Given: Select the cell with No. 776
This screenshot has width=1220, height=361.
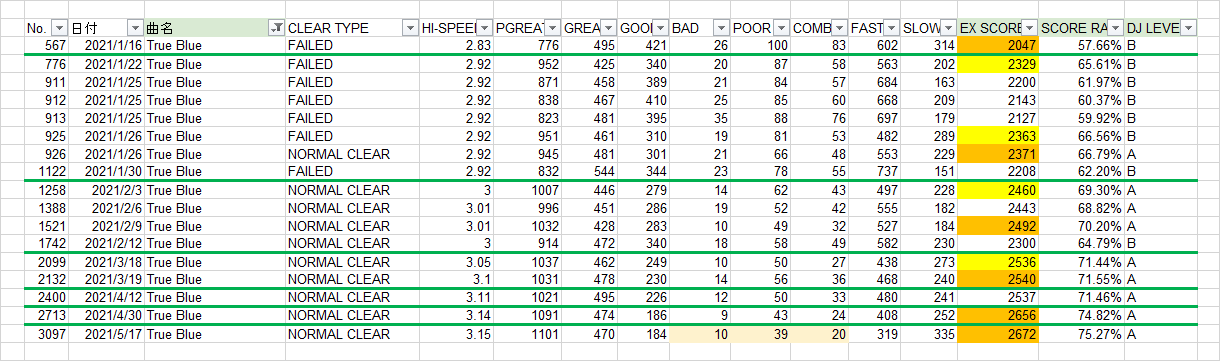Looking at the screenshot, I should pyautogui.click(x=46, y=65).
